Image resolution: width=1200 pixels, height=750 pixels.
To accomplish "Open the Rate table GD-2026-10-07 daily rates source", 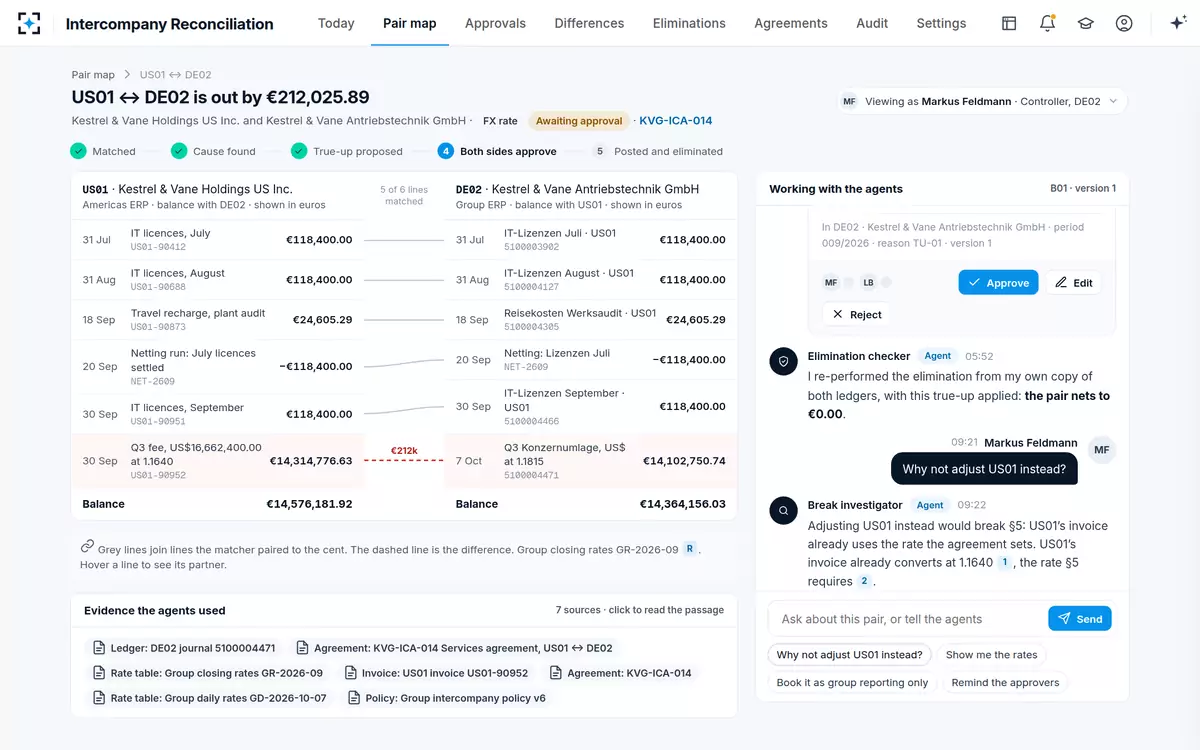I will pos(209,698).
